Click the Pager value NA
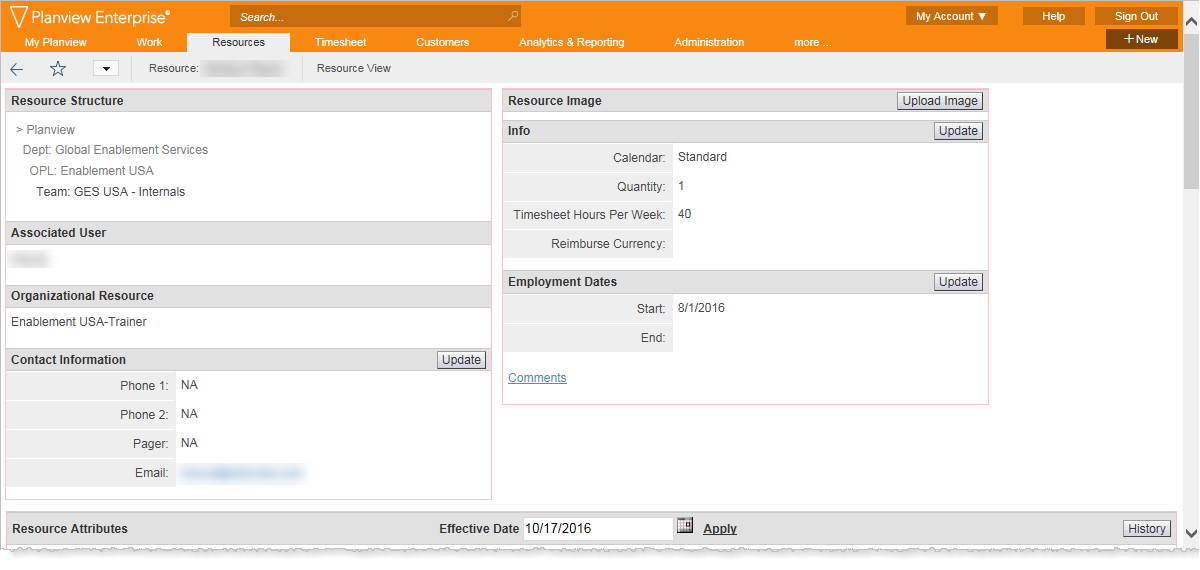1200x570 pixels. [189, 443]
